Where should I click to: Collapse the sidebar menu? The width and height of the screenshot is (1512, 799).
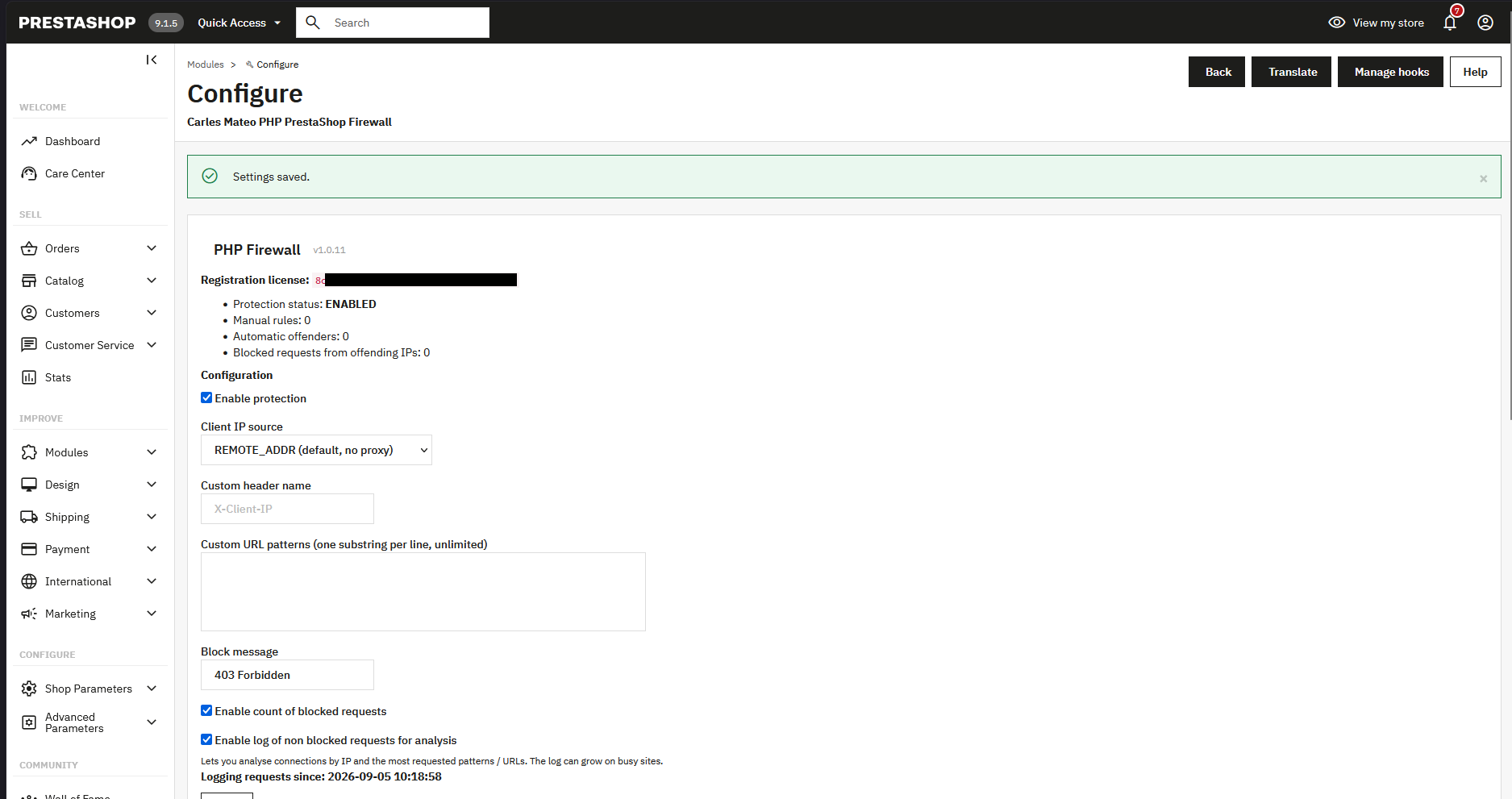pyautogui.click(x=152, y=60)
